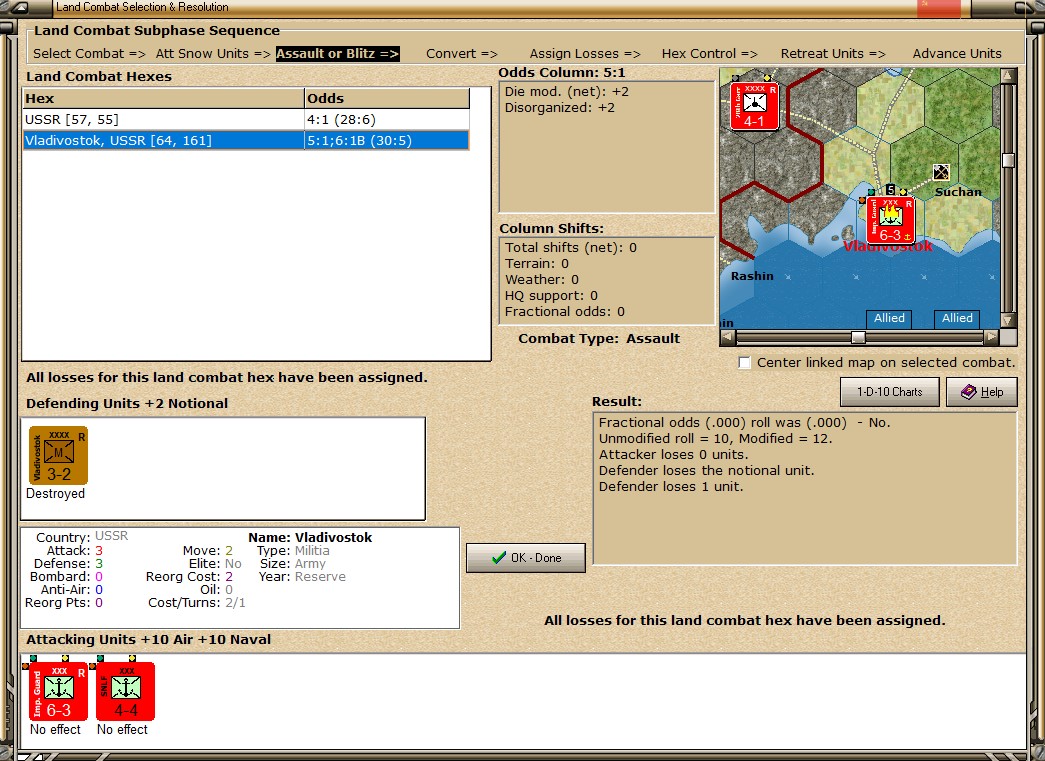Click the highlighted Assault or Blitz subphase
The image size is (1045, 761).
click(338, 53)
